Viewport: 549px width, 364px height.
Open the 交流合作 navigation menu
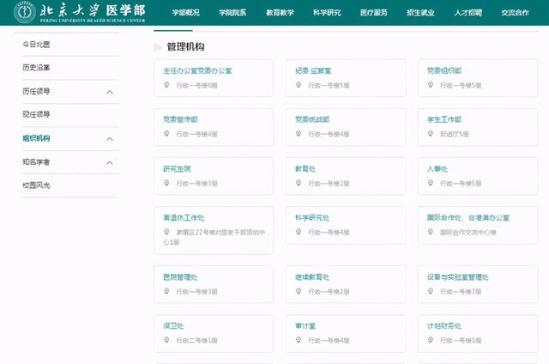[x=515, y=13]
